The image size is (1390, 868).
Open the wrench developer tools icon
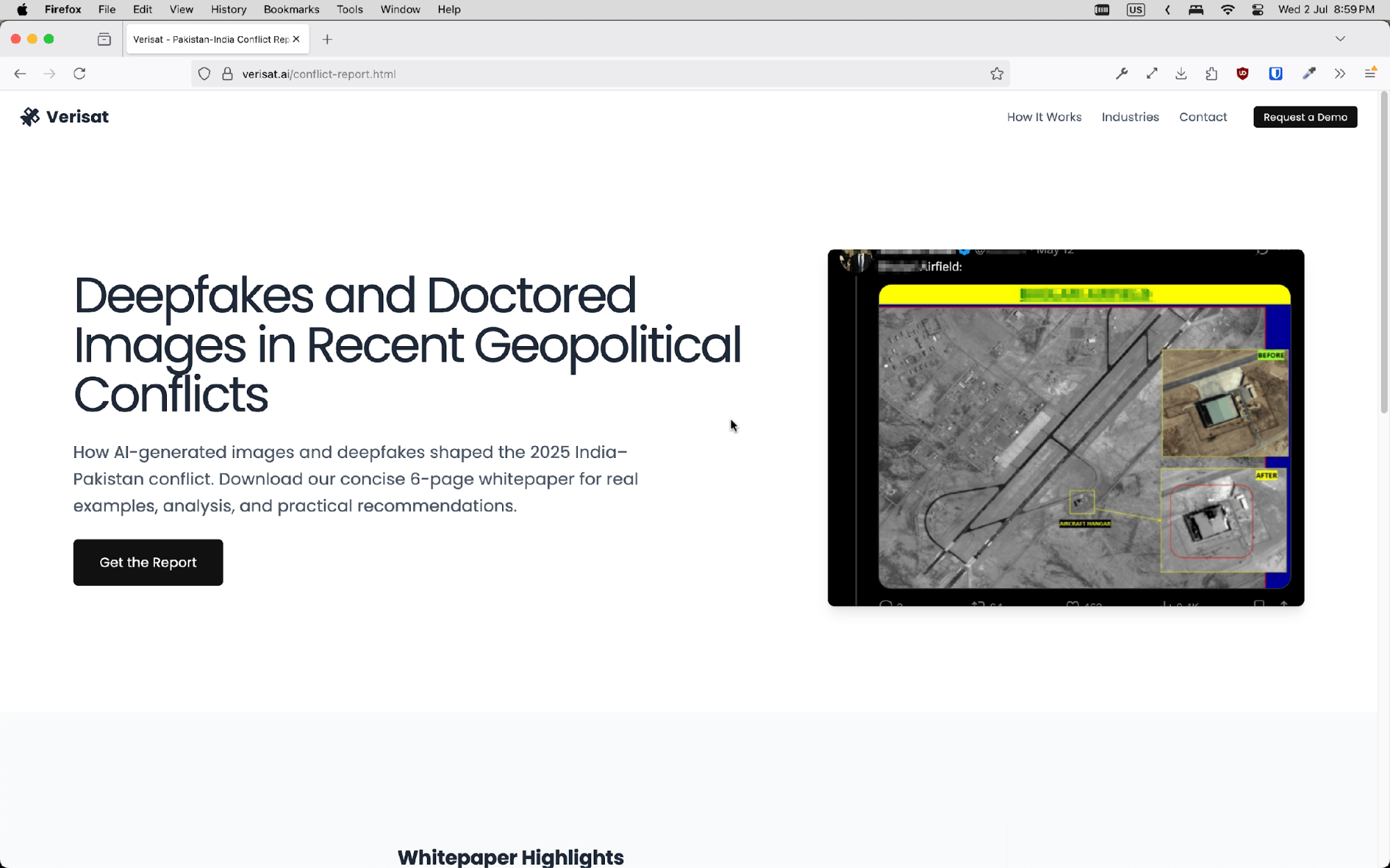[x=1122, y=74]
